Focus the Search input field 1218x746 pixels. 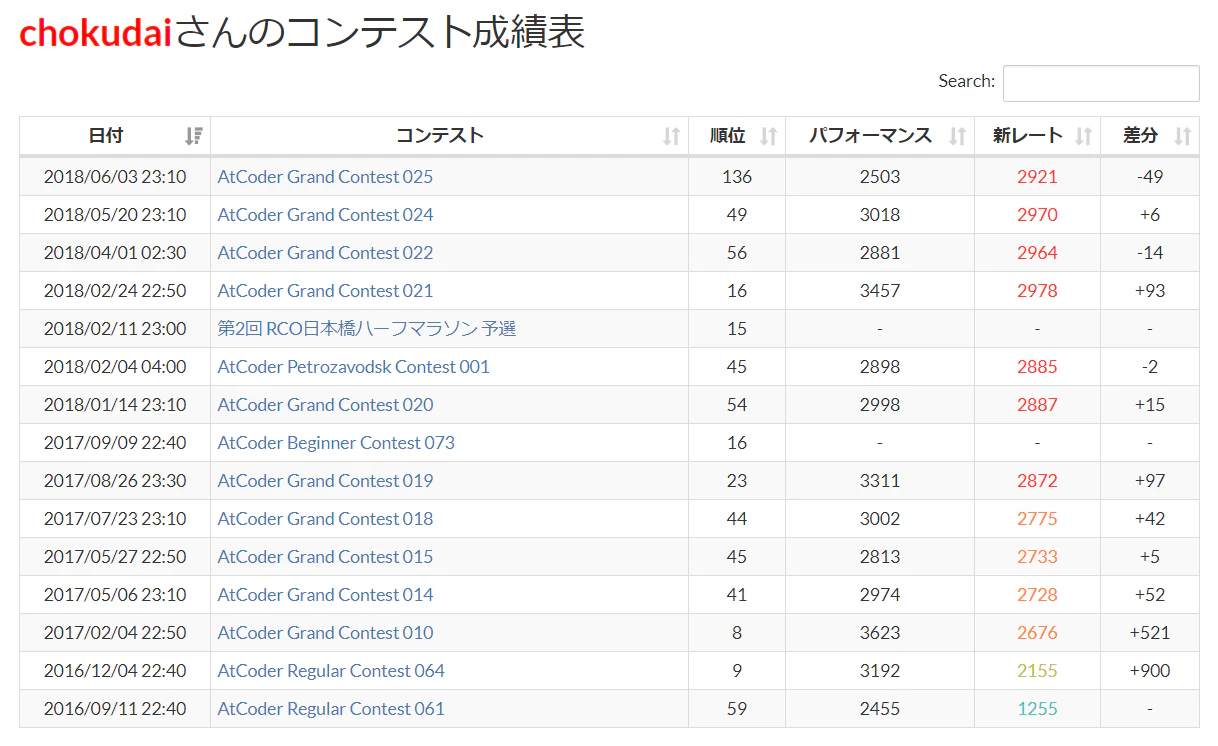[1101, 83]
